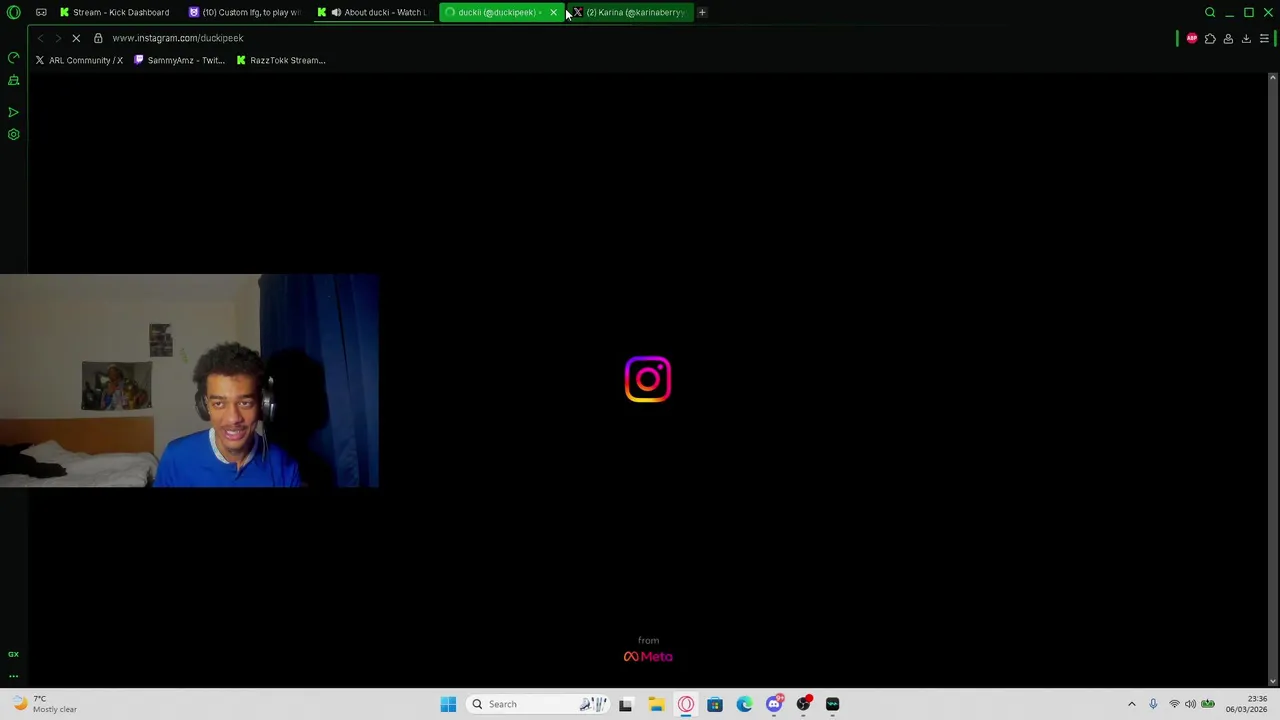Open sidebar three-dots more options

(x=14, y=676)
